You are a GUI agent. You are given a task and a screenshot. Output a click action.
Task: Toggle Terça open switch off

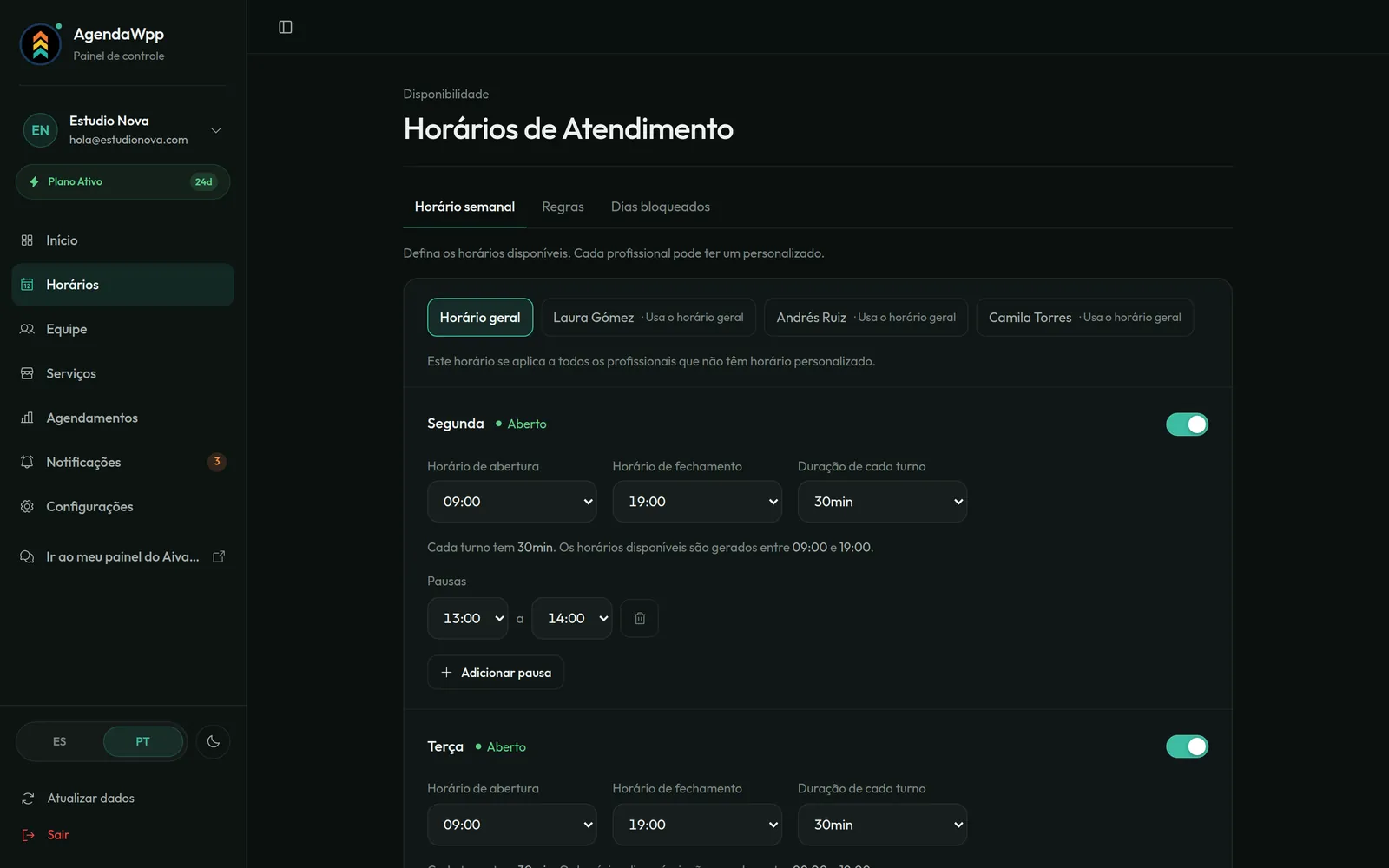pyautogui.click(x=1187, y=746)
